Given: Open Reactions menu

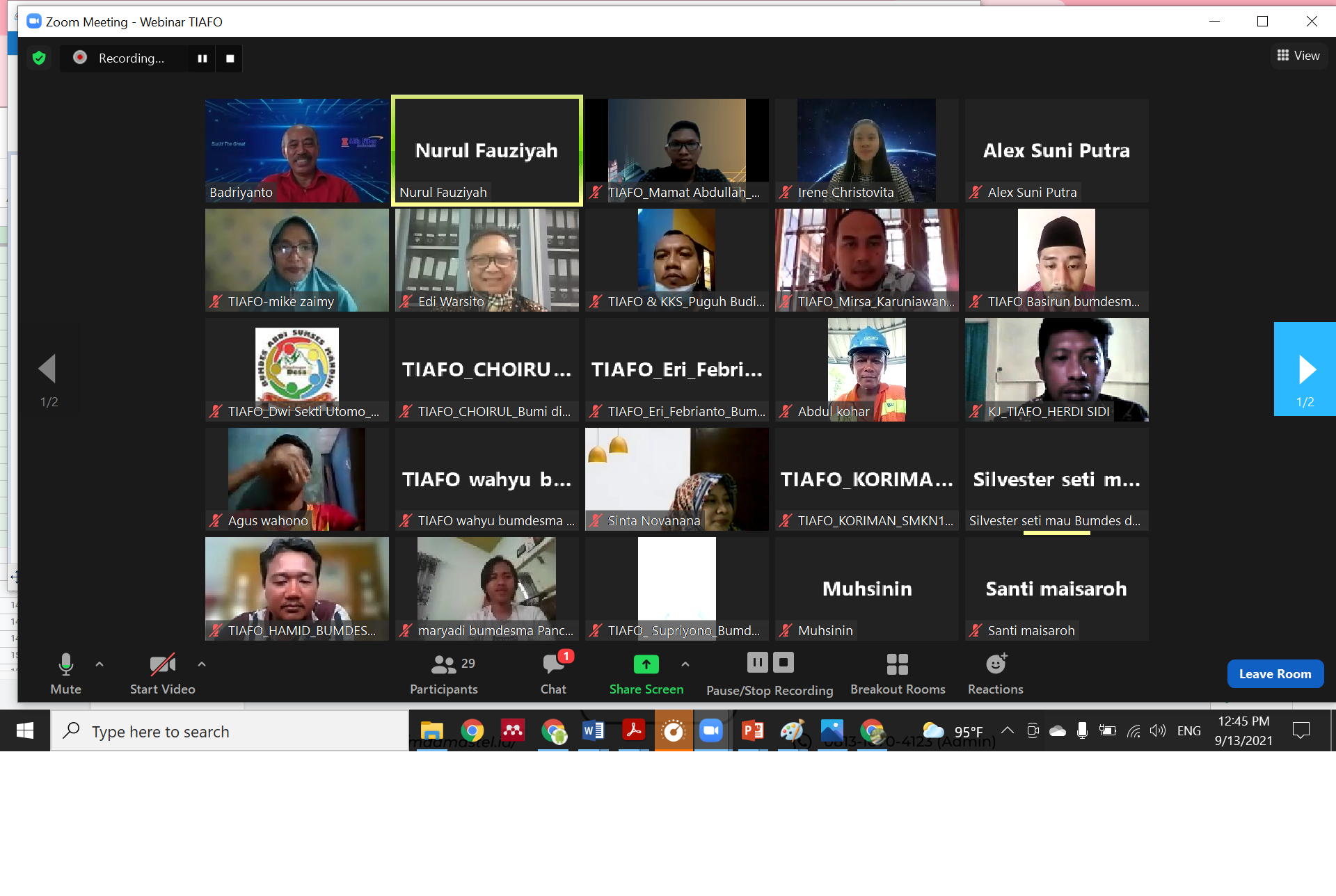Looking at the screenshot, I should [996, 673].
